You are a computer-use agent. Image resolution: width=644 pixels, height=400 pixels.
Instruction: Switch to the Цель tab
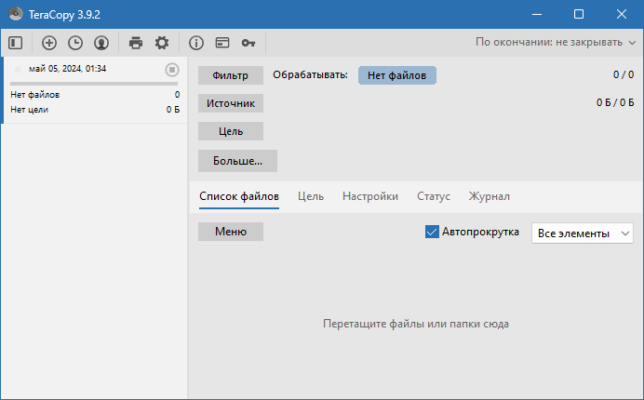pos(310,197)
